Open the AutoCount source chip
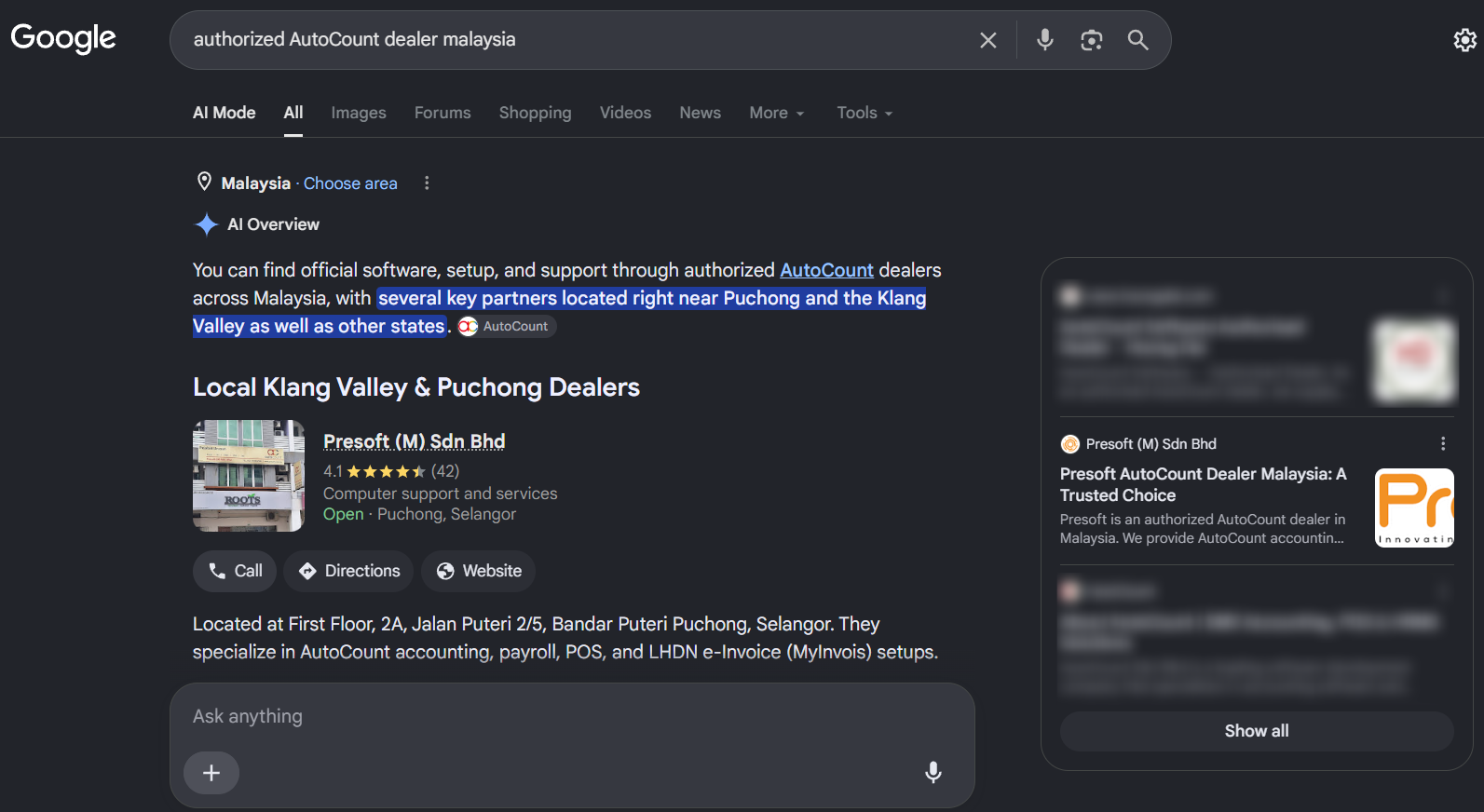1484x812 pixels. click(507, 326)
